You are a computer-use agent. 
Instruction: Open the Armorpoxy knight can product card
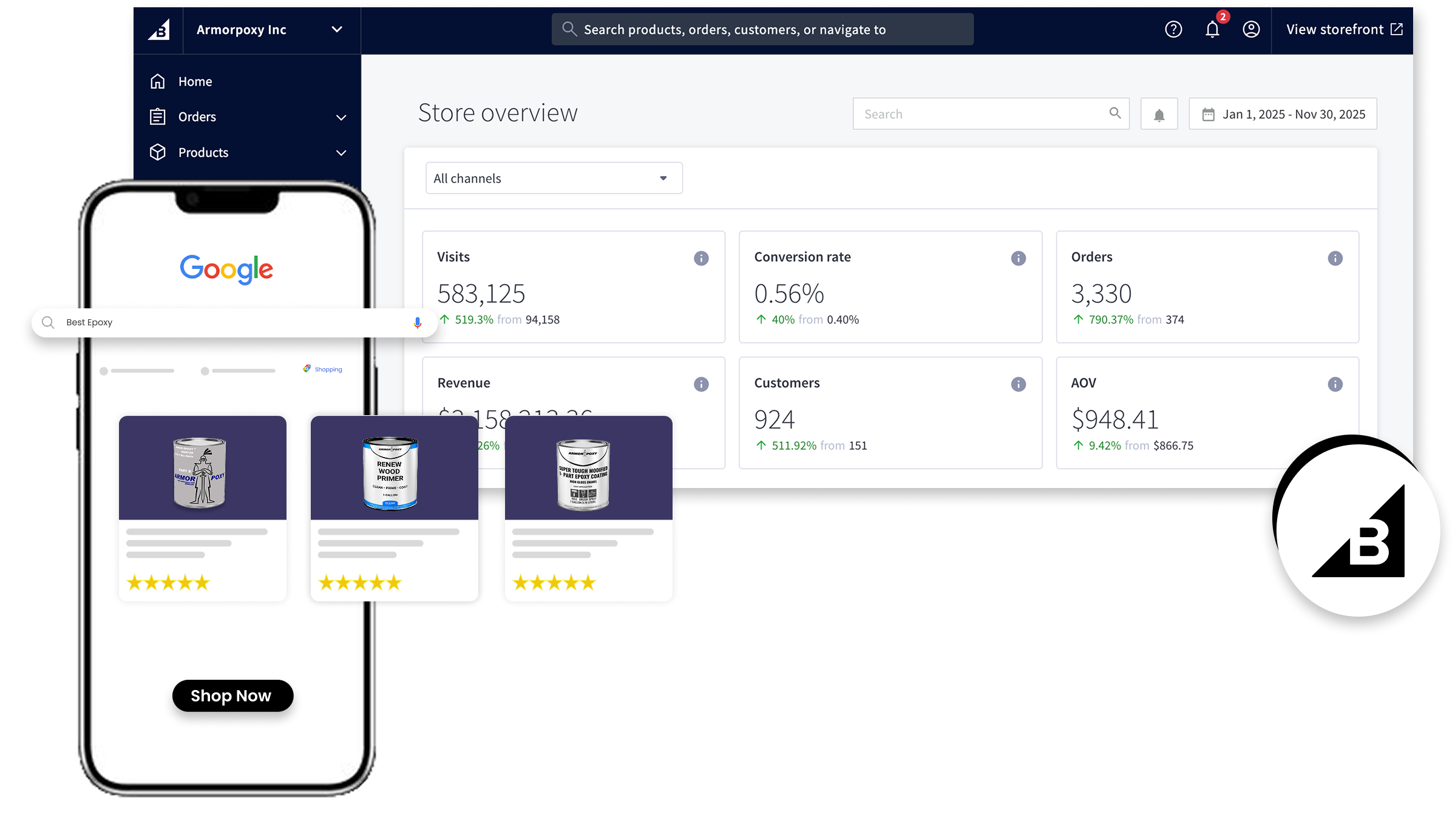click(203, 509)
